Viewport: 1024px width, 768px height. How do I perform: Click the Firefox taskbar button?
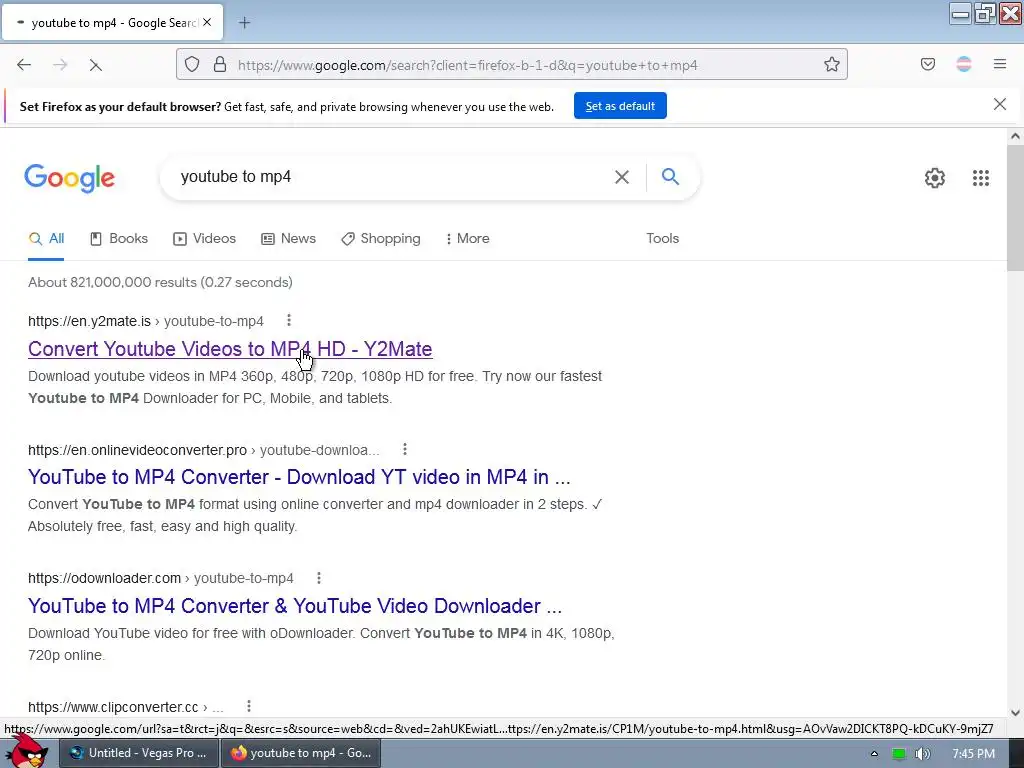[x=300, y=753]
